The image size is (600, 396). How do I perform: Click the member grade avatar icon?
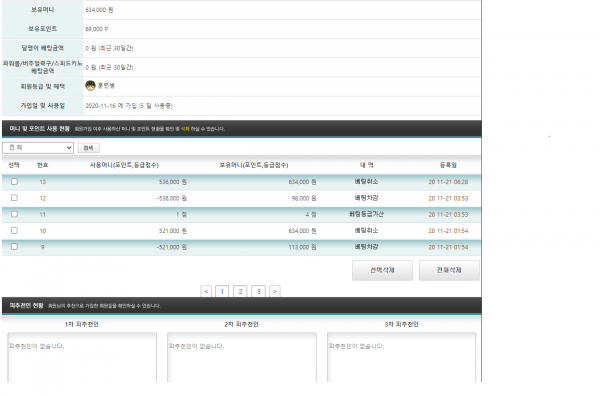click(x=90, y=86)
